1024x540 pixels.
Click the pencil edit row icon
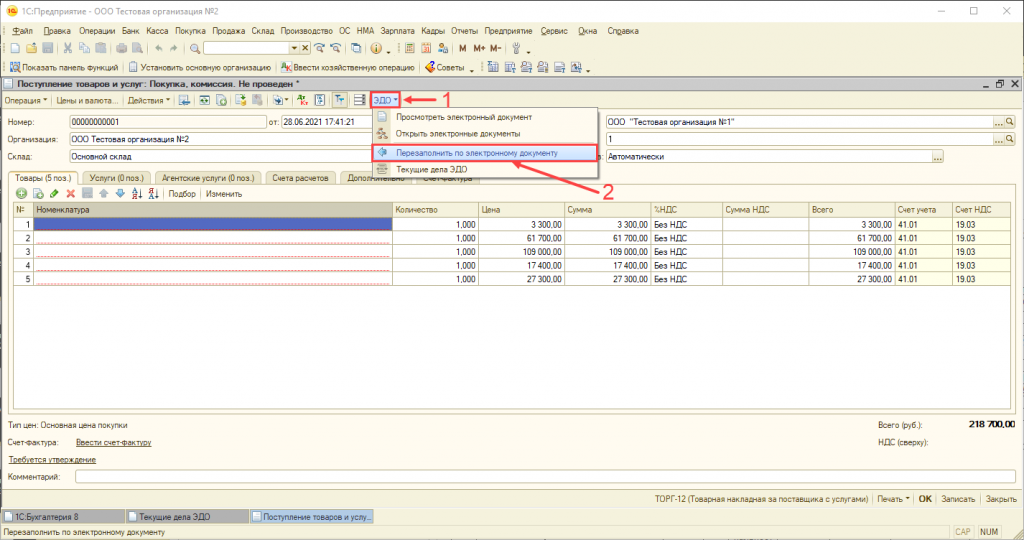pos(54,193)
